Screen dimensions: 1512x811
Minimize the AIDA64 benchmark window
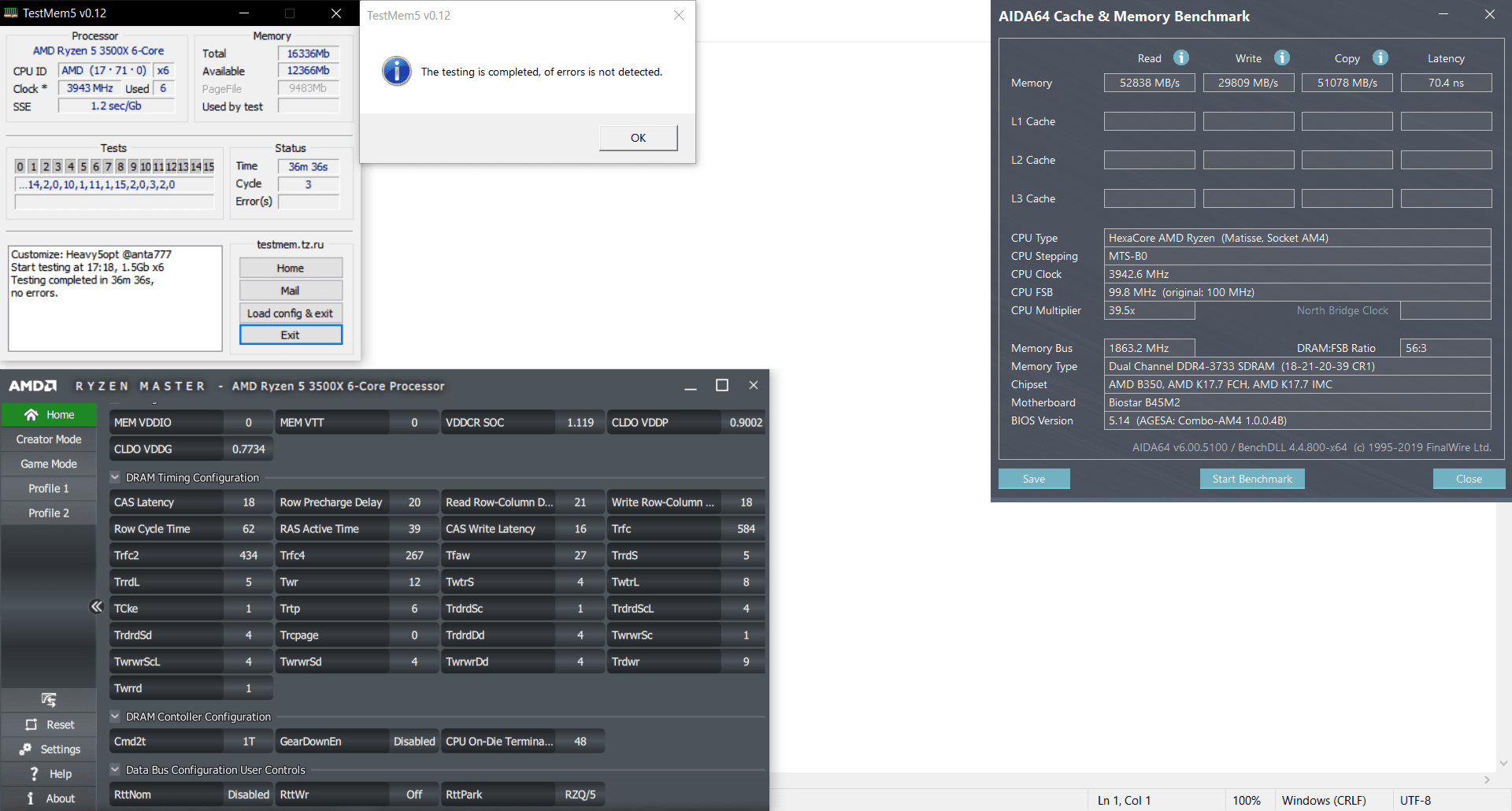(x=1443, y=14)
